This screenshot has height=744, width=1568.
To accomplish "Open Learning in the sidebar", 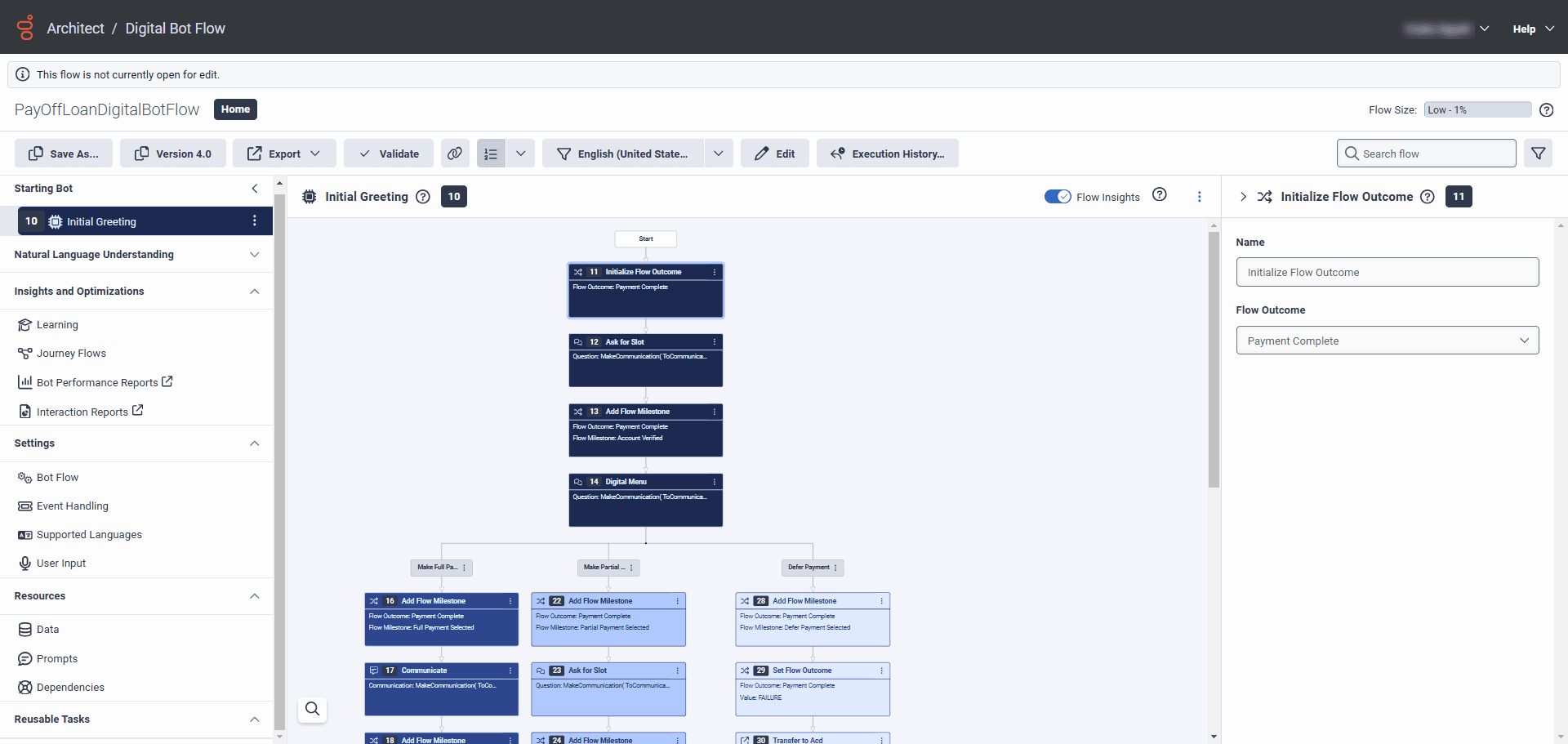I will point(56,324).
